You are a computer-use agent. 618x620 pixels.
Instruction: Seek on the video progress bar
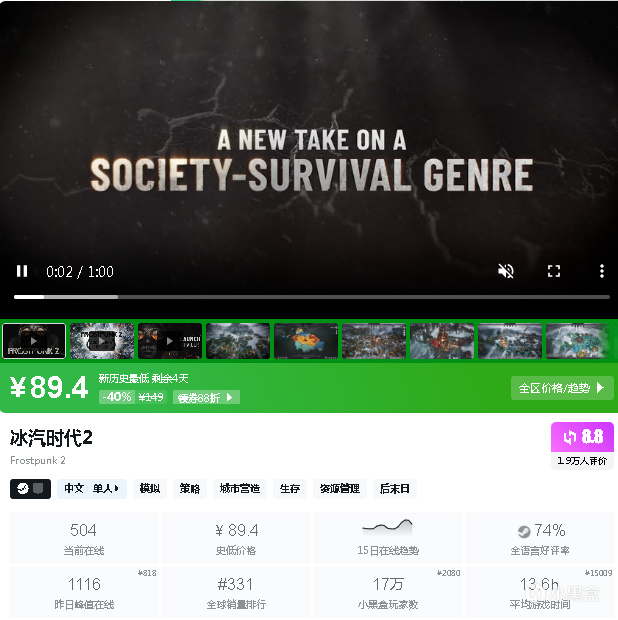(x=312, y=297)
